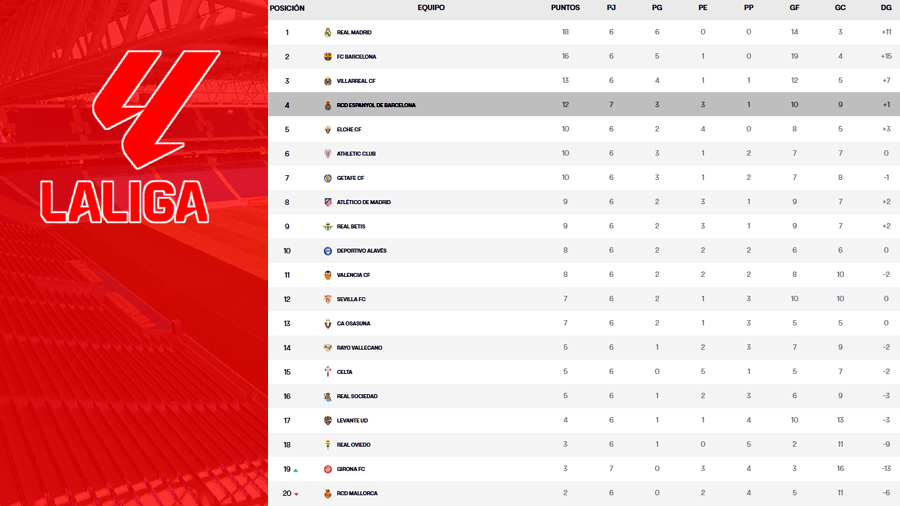
Task: Sort table by EQUIPO column header
Action: click(x=431, y=8)
